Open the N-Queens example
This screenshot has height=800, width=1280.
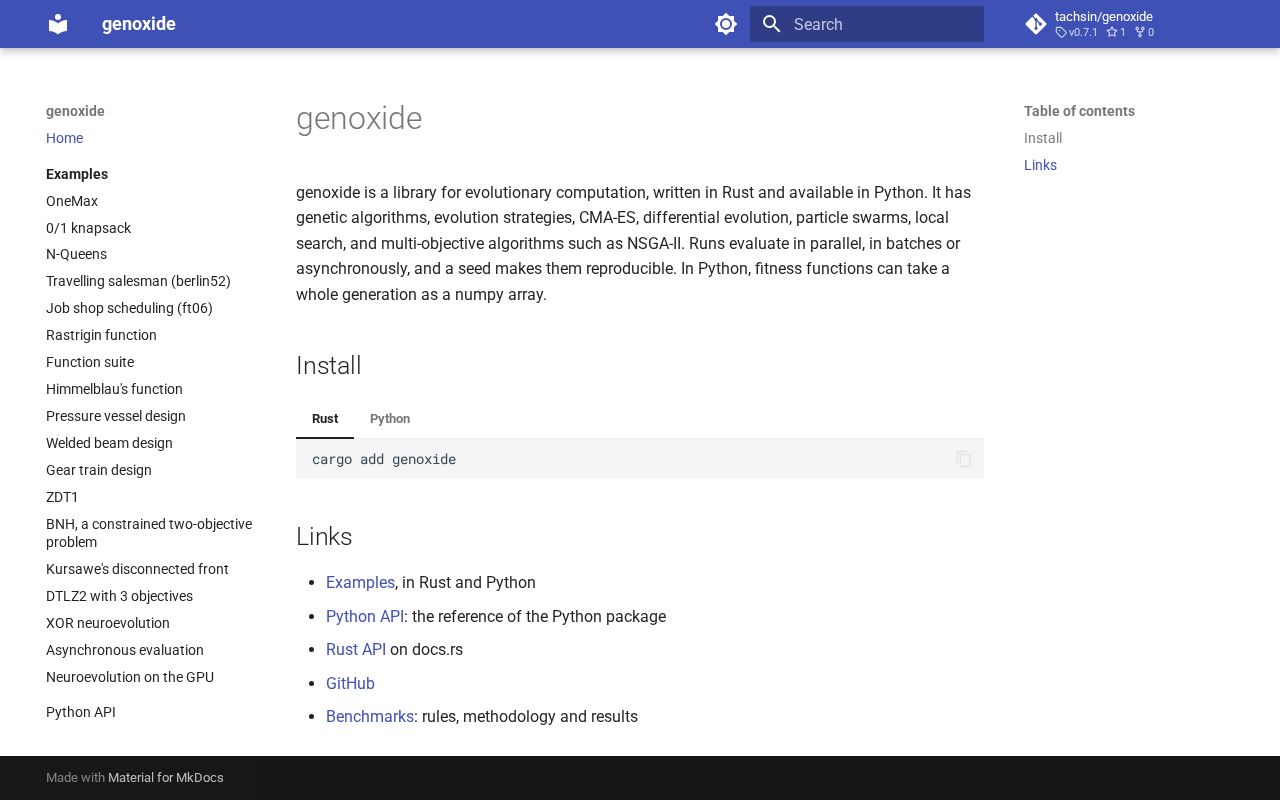tap(76, 254)
